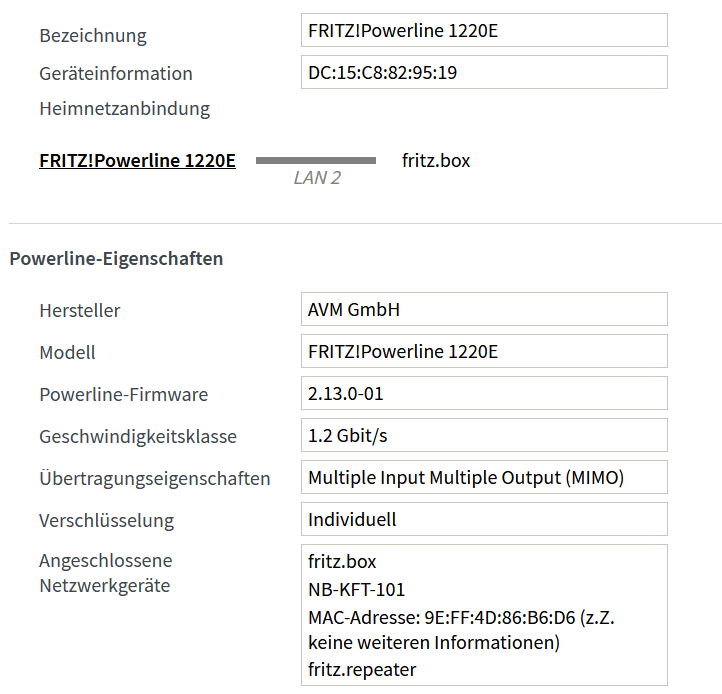The height and width of the screenshot is (694, 722).
Task: Open the underlined FRITZ!Powerline 1220E link
Action: (137, 160)
